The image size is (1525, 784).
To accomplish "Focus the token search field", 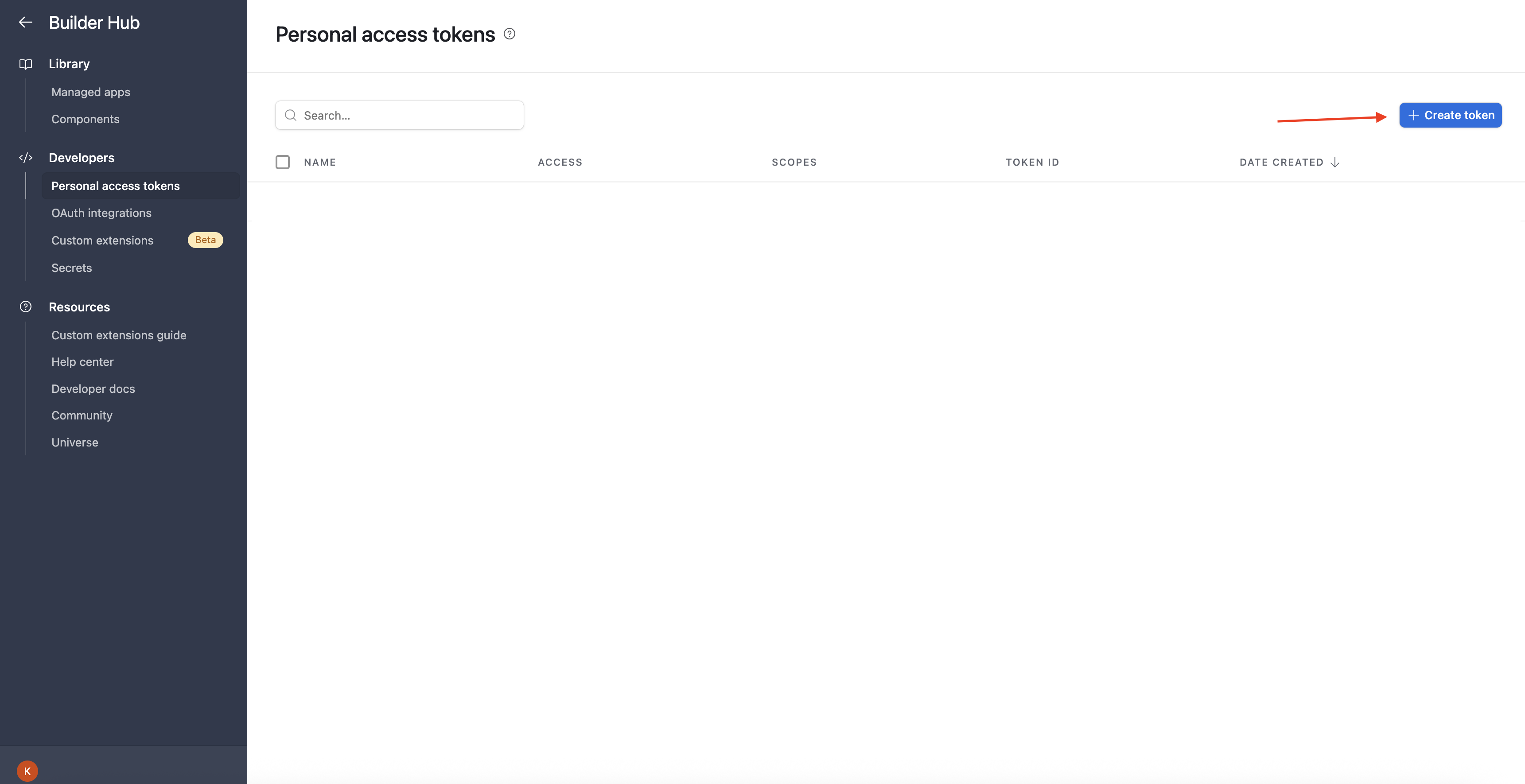I will pos(408,115).
